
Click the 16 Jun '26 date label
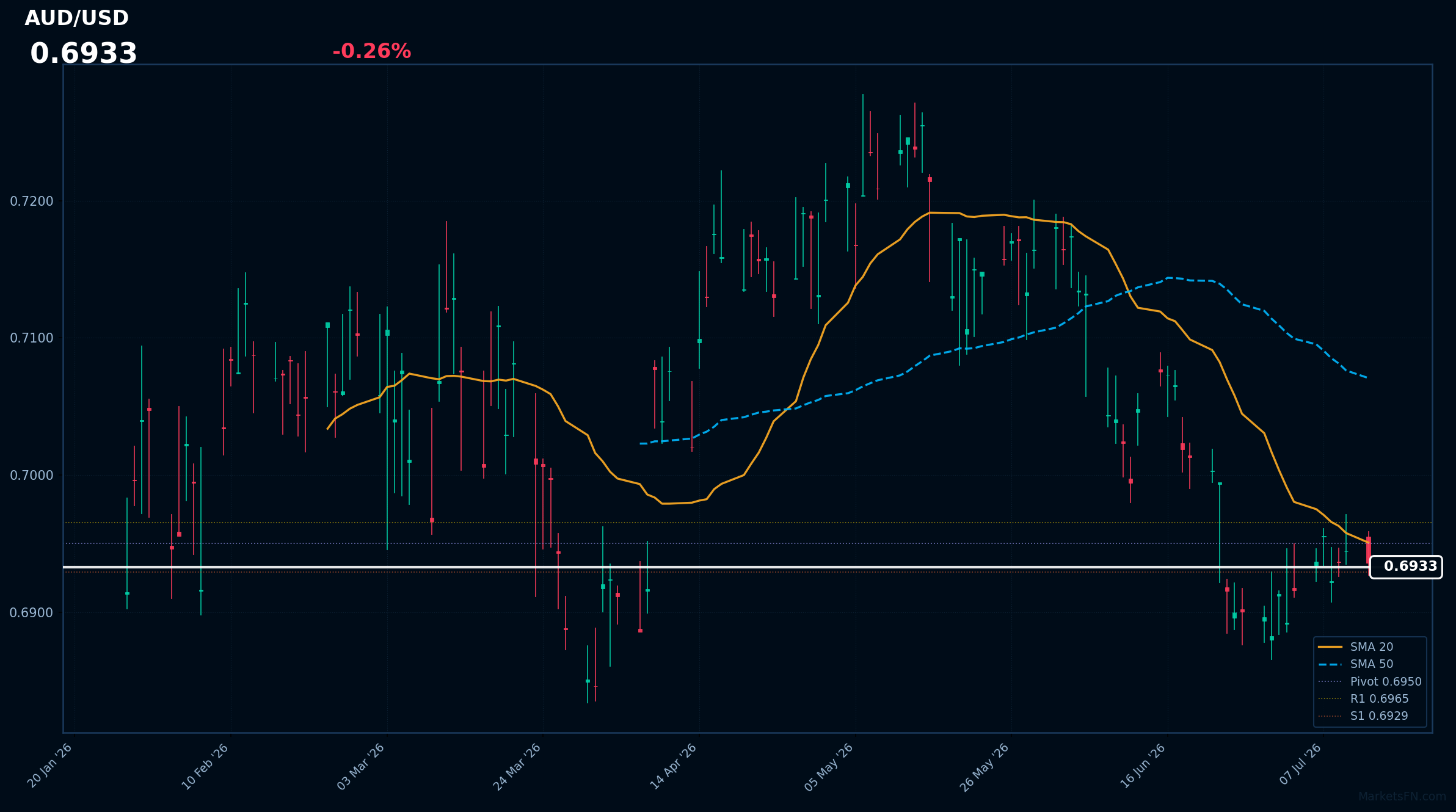(x=1143, y=766)
